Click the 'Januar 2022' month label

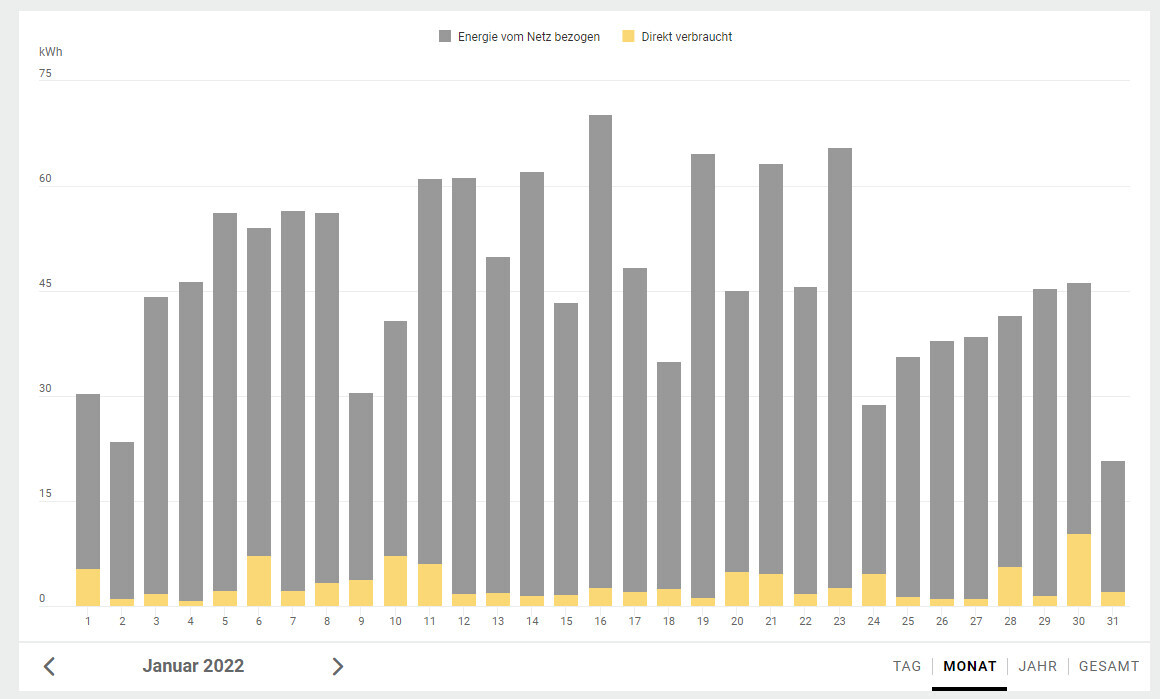193,666
